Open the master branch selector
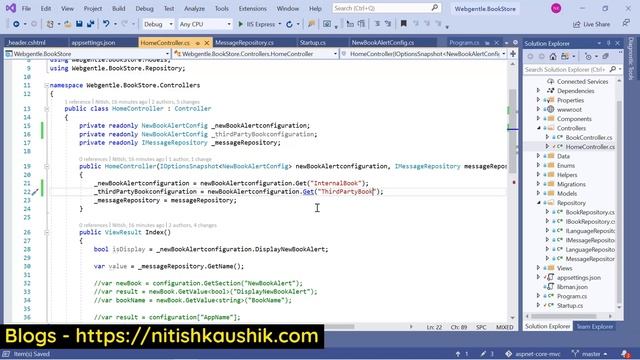Screen dimensions: 640x360 pos(589,354)
